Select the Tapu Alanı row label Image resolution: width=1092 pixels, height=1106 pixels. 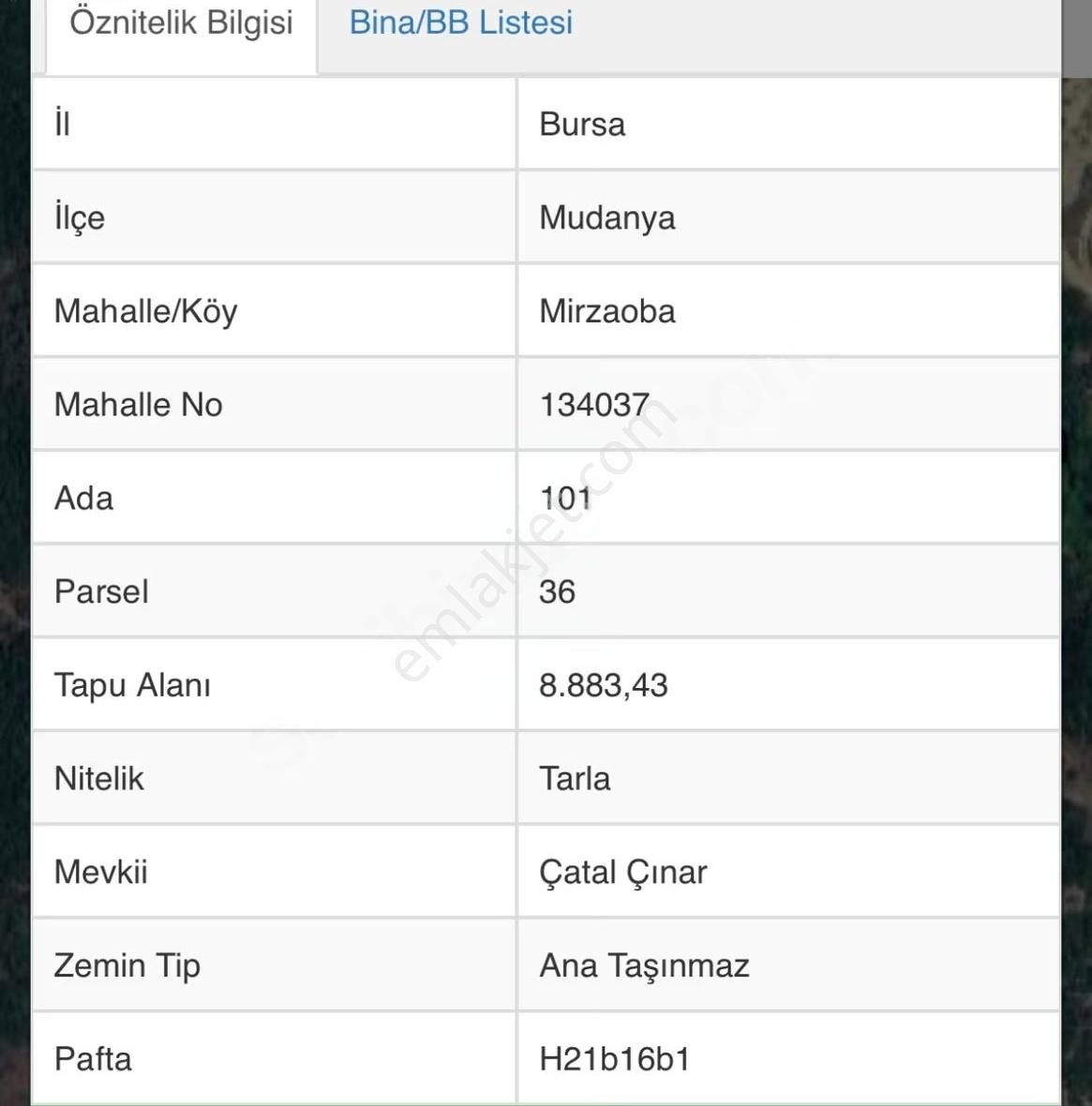coord(132,685)
